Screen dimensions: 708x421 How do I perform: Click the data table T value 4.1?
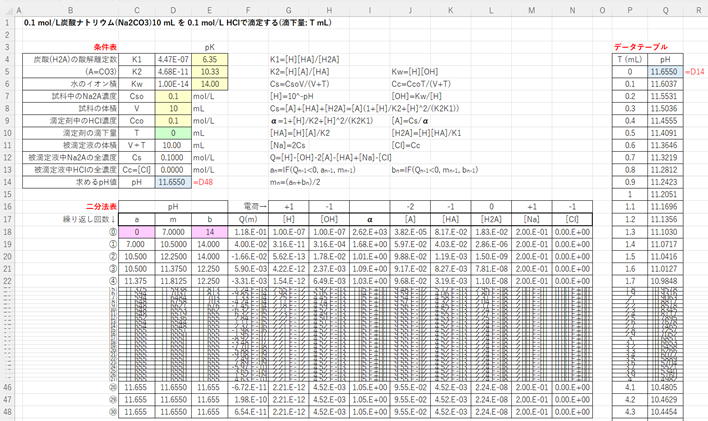click(x=630, y=387)
